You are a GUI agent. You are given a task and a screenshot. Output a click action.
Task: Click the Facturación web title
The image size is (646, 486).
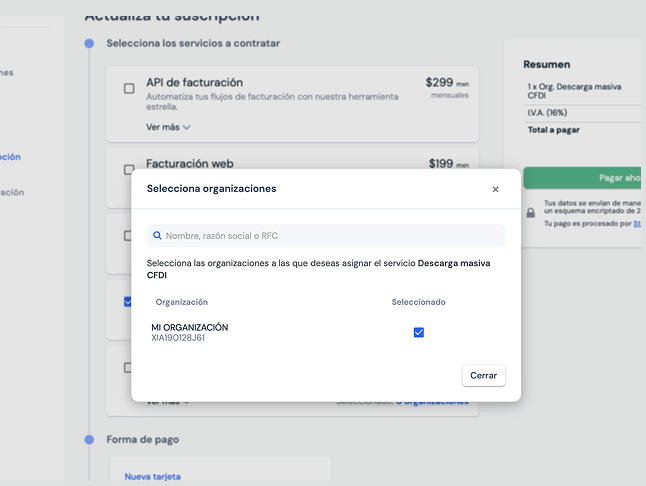coord(190,164)
